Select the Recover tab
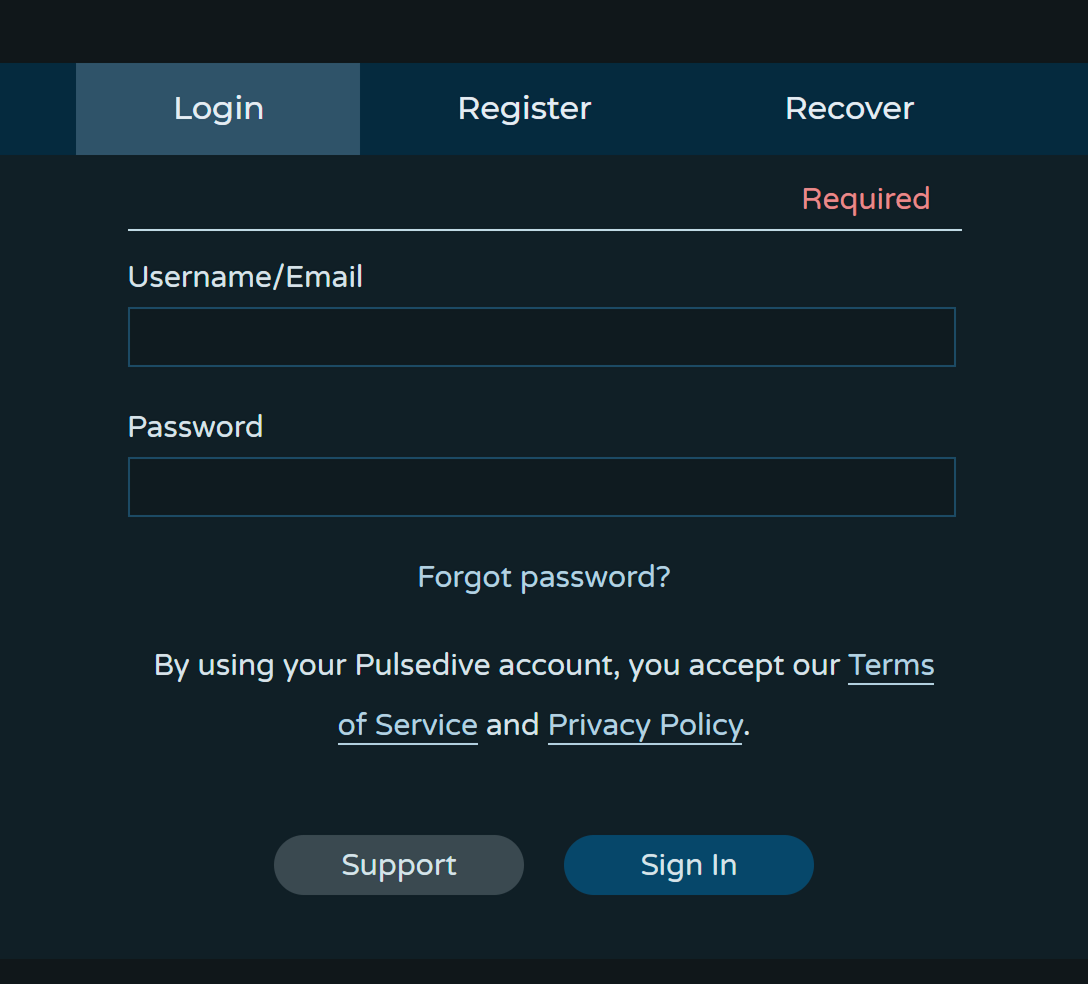1088x984 pixels. coord(849,108)
